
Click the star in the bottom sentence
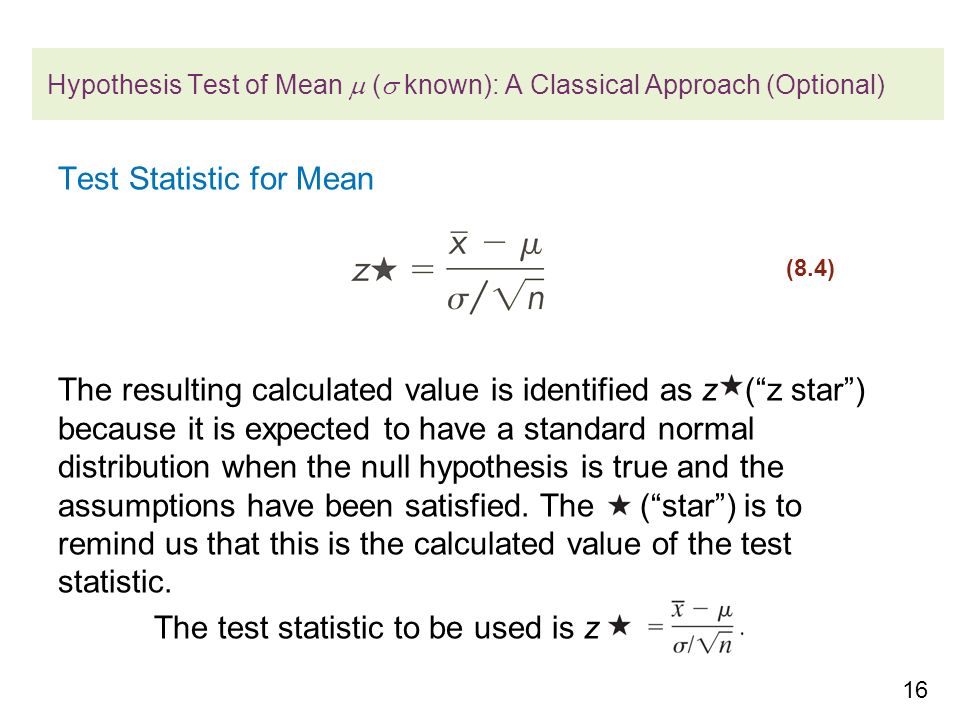coord(619,626)
